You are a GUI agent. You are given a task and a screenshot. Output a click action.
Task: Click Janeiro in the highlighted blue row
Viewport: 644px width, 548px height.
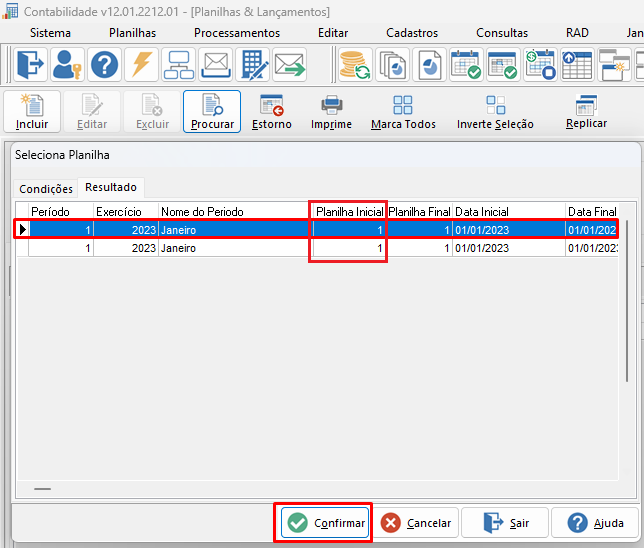179,230
